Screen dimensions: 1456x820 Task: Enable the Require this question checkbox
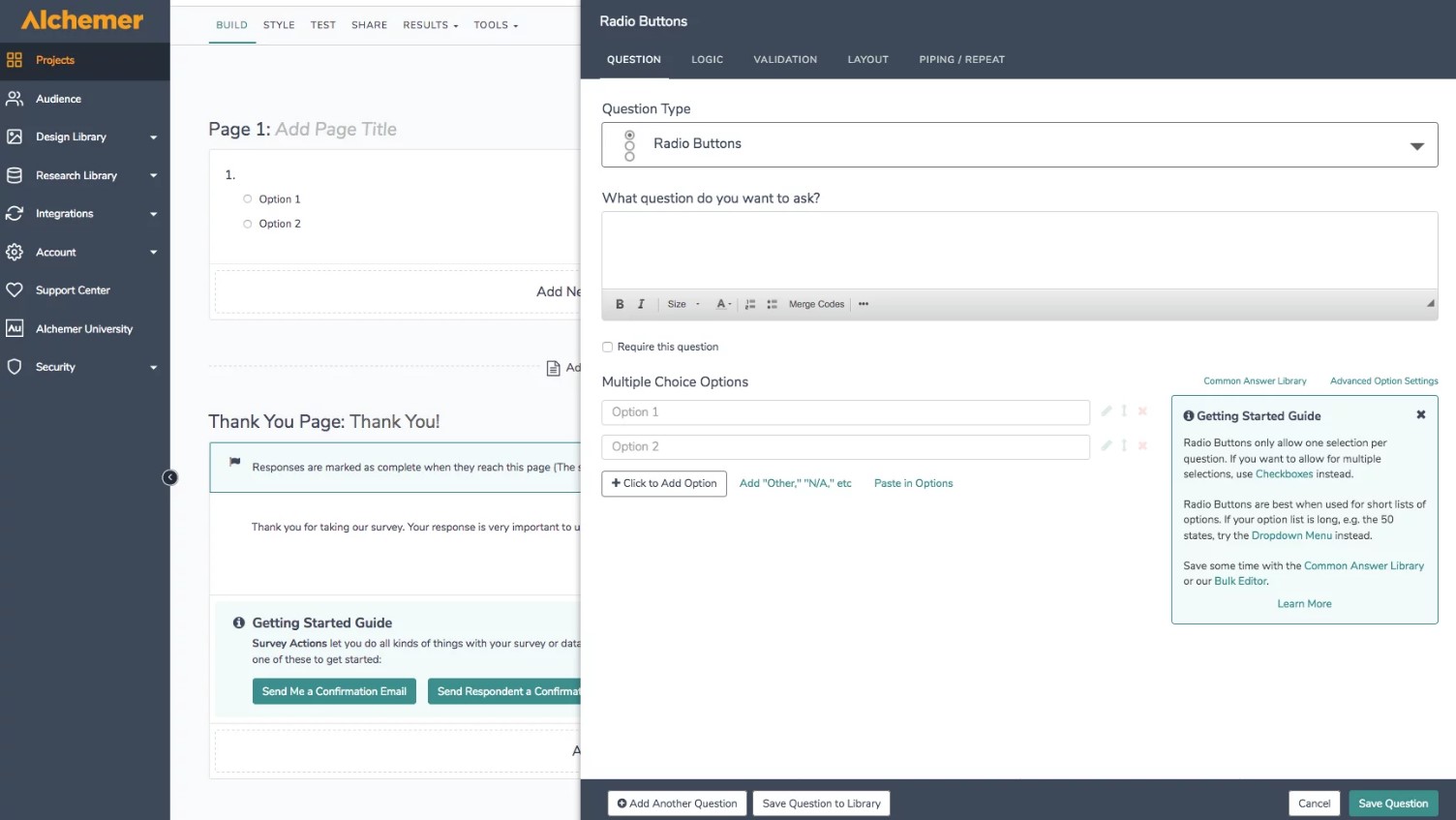coord(608,347)
